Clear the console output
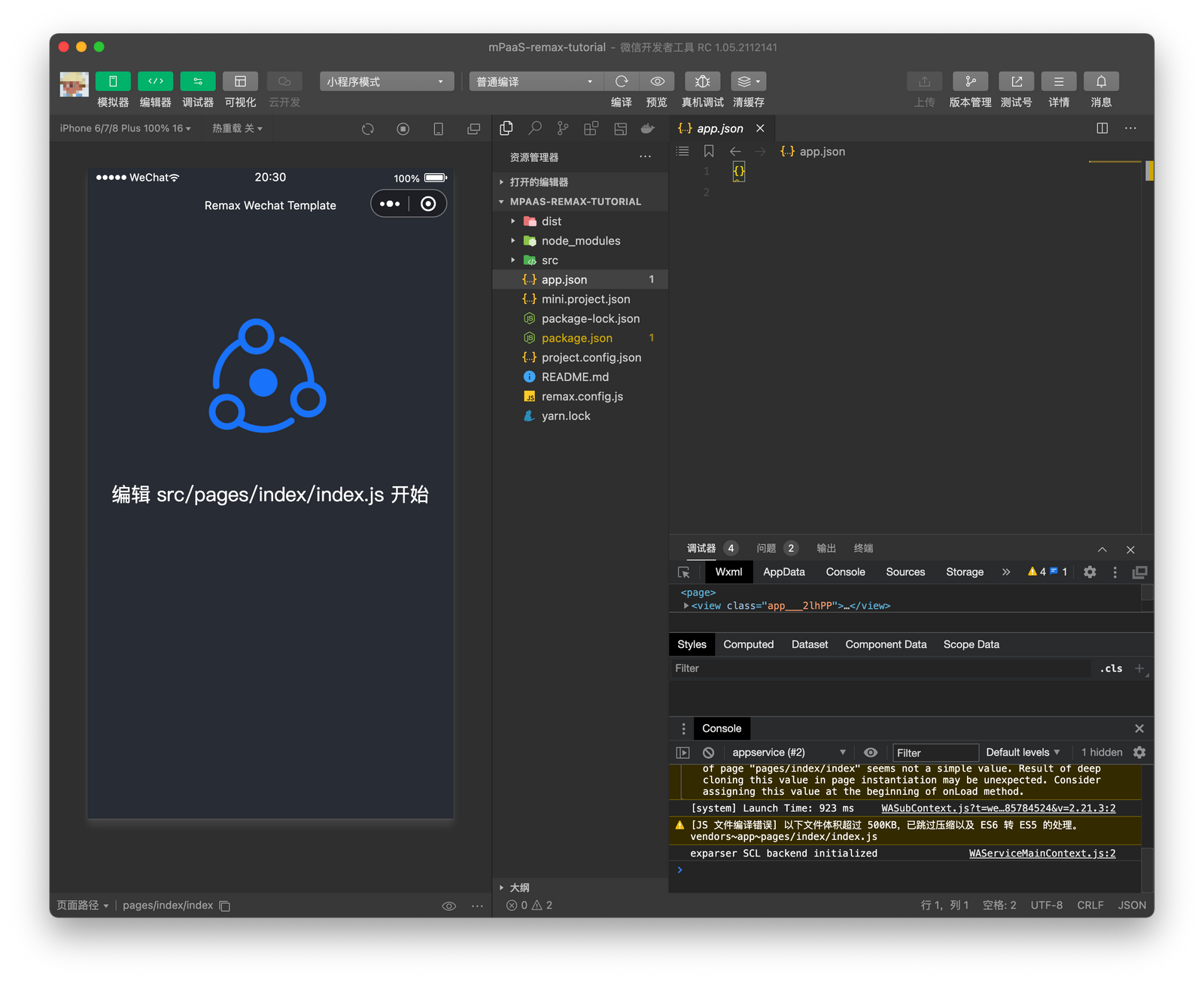 tap(708, 753)
